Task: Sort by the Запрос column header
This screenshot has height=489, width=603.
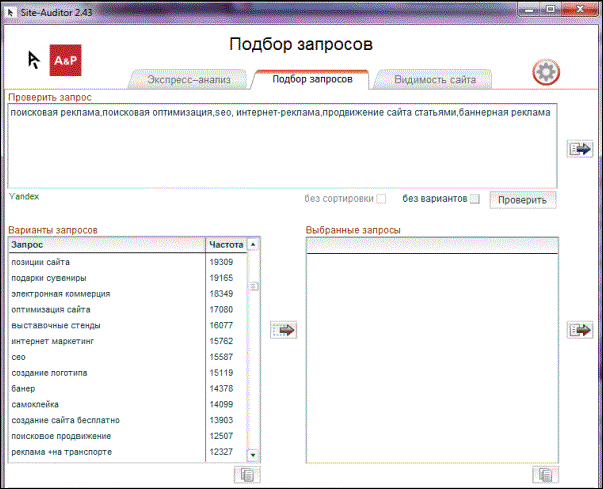Action: (105, 244)
